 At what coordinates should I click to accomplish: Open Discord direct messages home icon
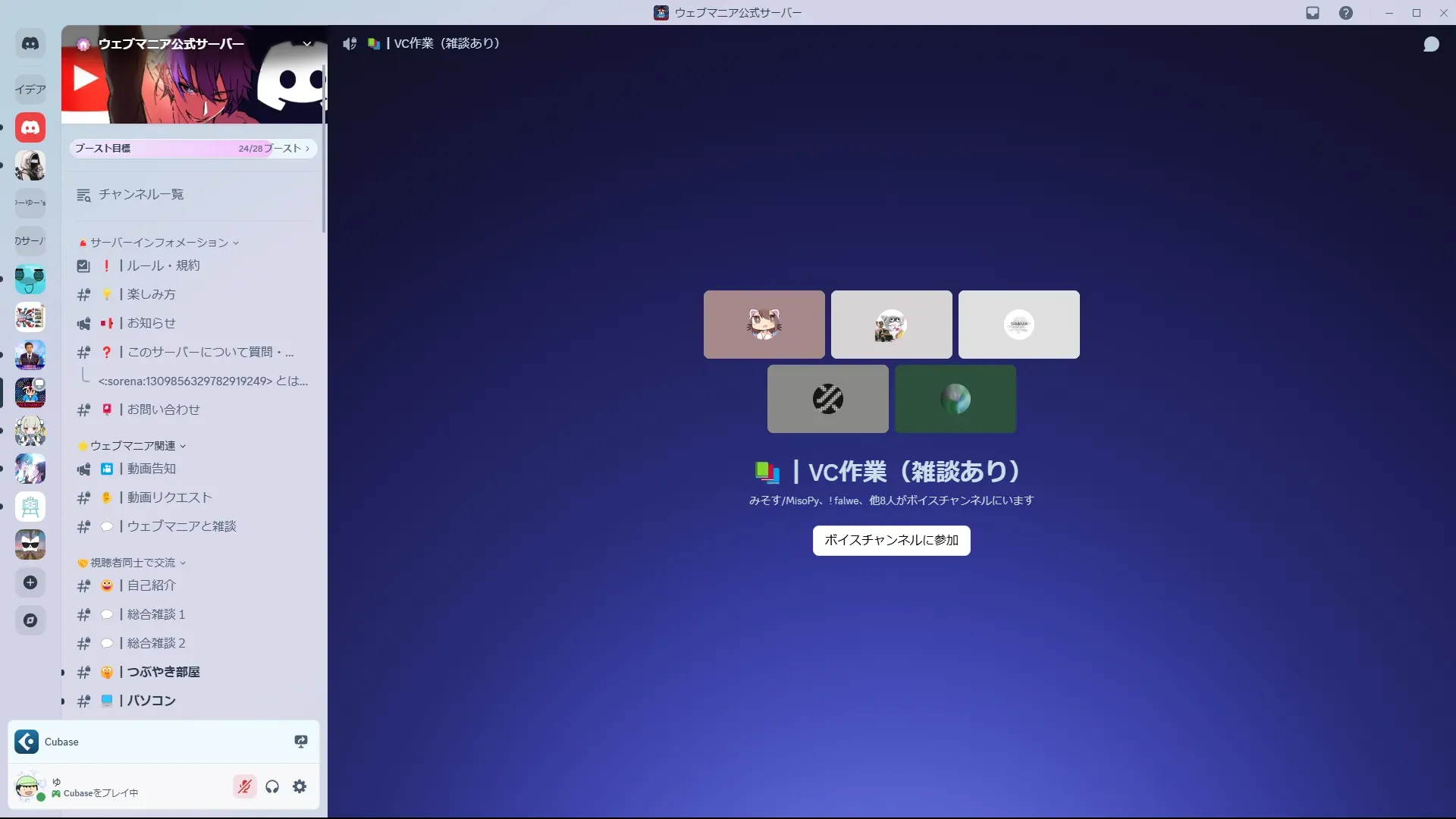pyautogui.click(x=30, y=44)
